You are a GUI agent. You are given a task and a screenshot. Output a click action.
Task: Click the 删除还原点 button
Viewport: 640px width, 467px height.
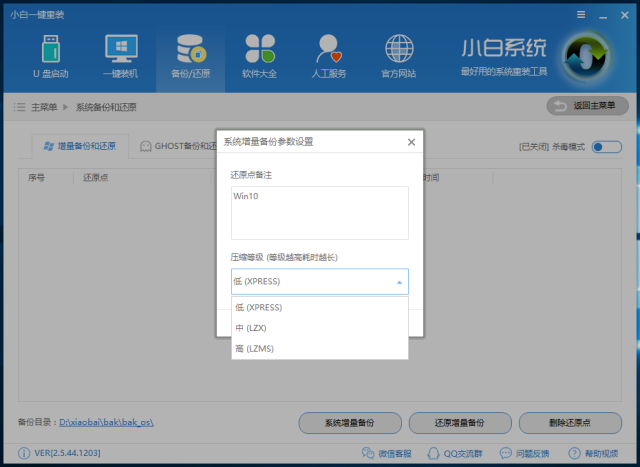(570, 423)
